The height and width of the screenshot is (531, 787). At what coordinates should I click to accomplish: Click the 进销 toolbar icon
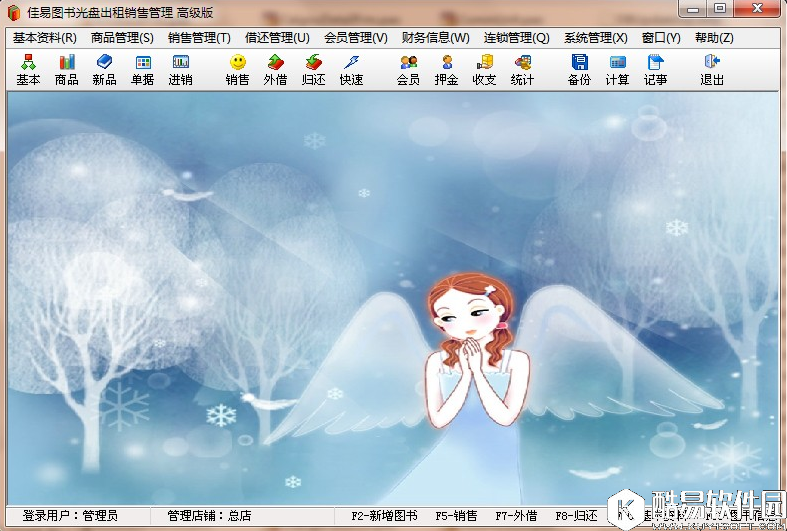click(181, 69)
